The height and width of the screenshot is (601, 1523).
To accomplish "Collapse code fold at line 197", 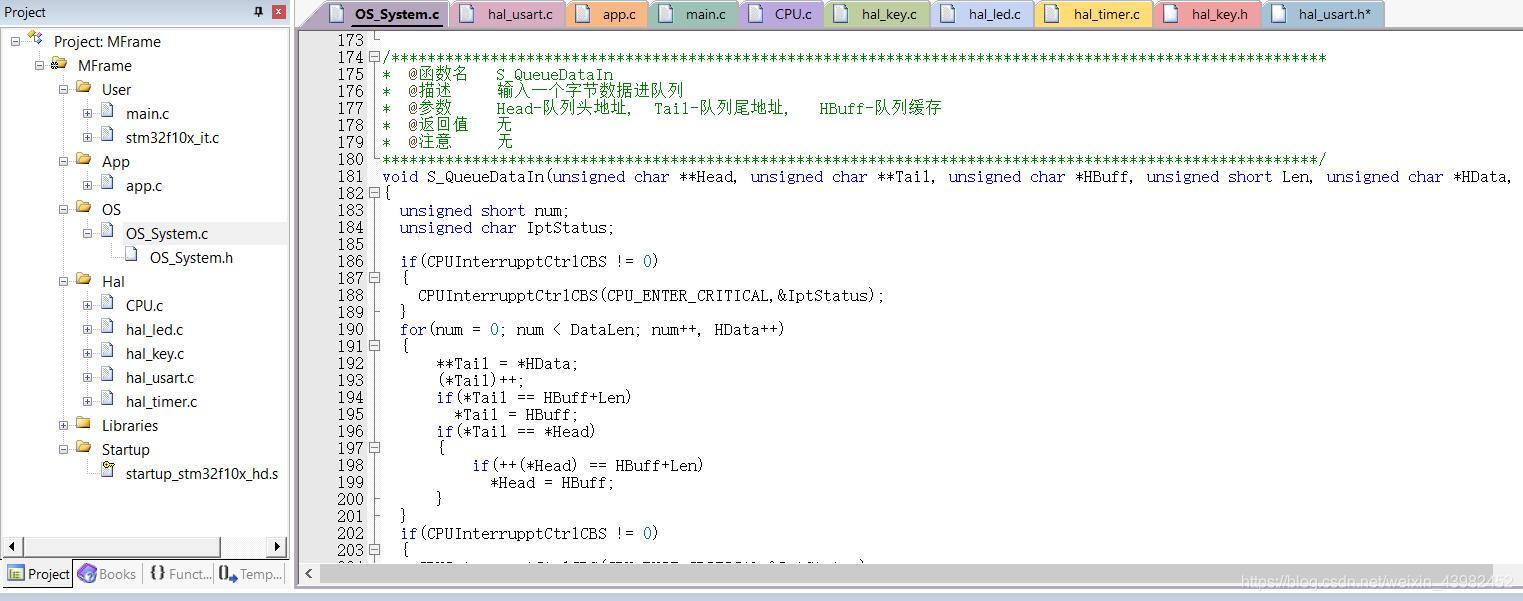I will [374, 448].
